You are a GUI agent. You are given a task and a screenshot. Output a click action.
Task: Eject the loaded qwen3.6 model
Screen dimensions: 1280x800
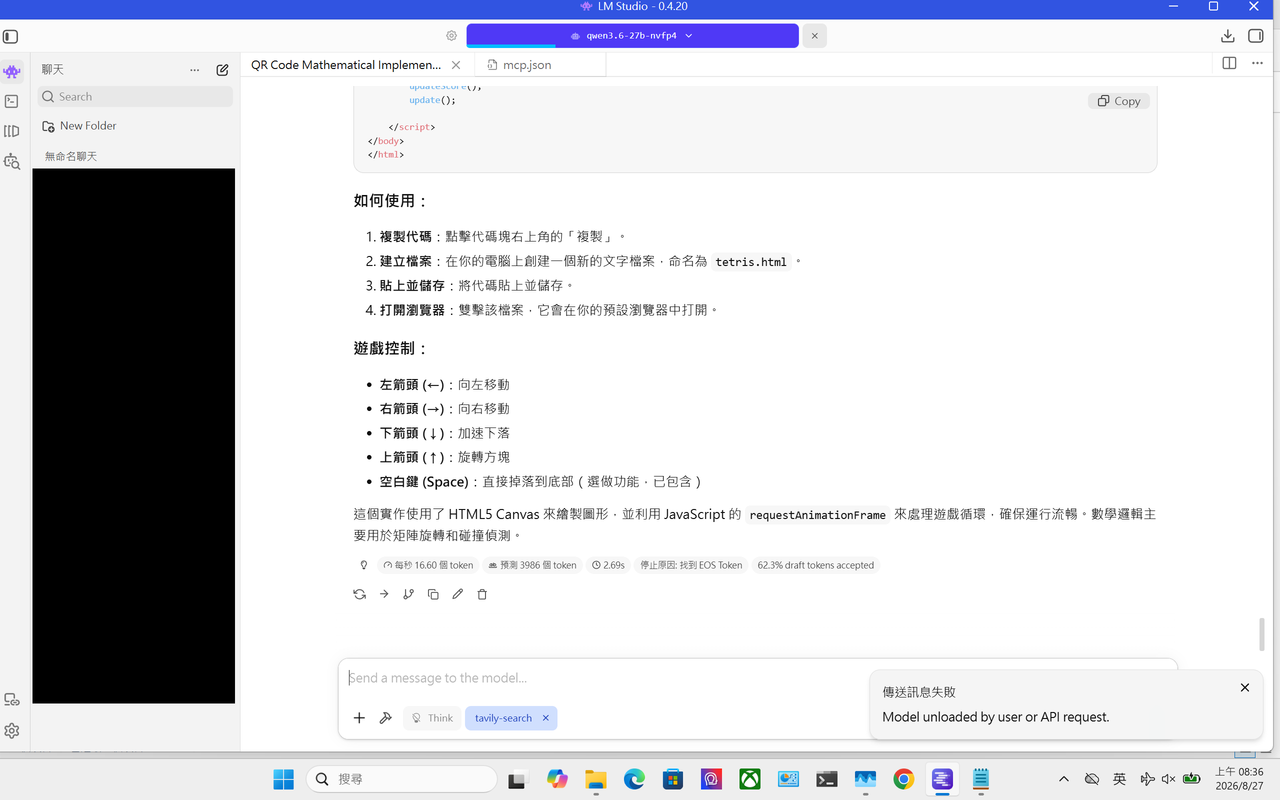click(x=814, y=36)
